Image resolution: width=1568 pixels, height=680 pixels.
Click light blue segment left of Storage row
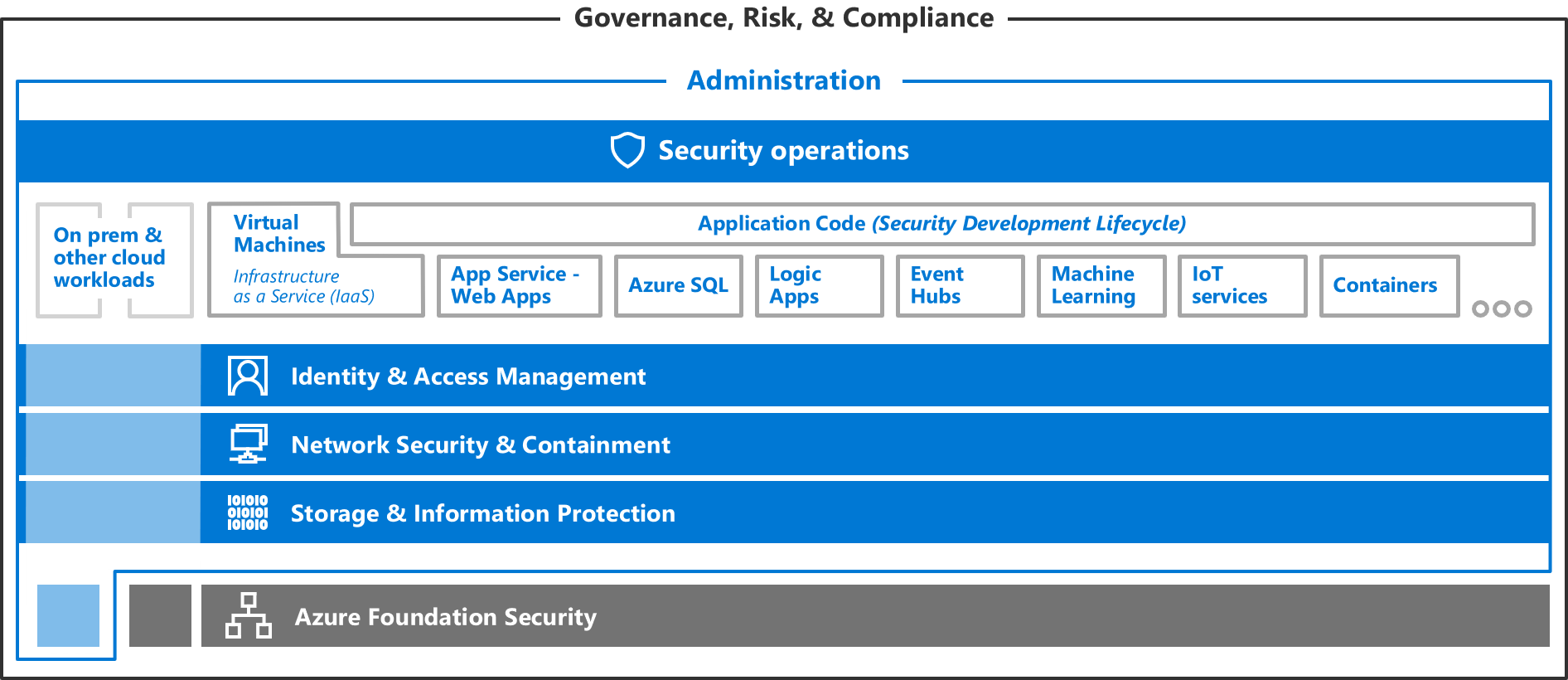[113, 512]
